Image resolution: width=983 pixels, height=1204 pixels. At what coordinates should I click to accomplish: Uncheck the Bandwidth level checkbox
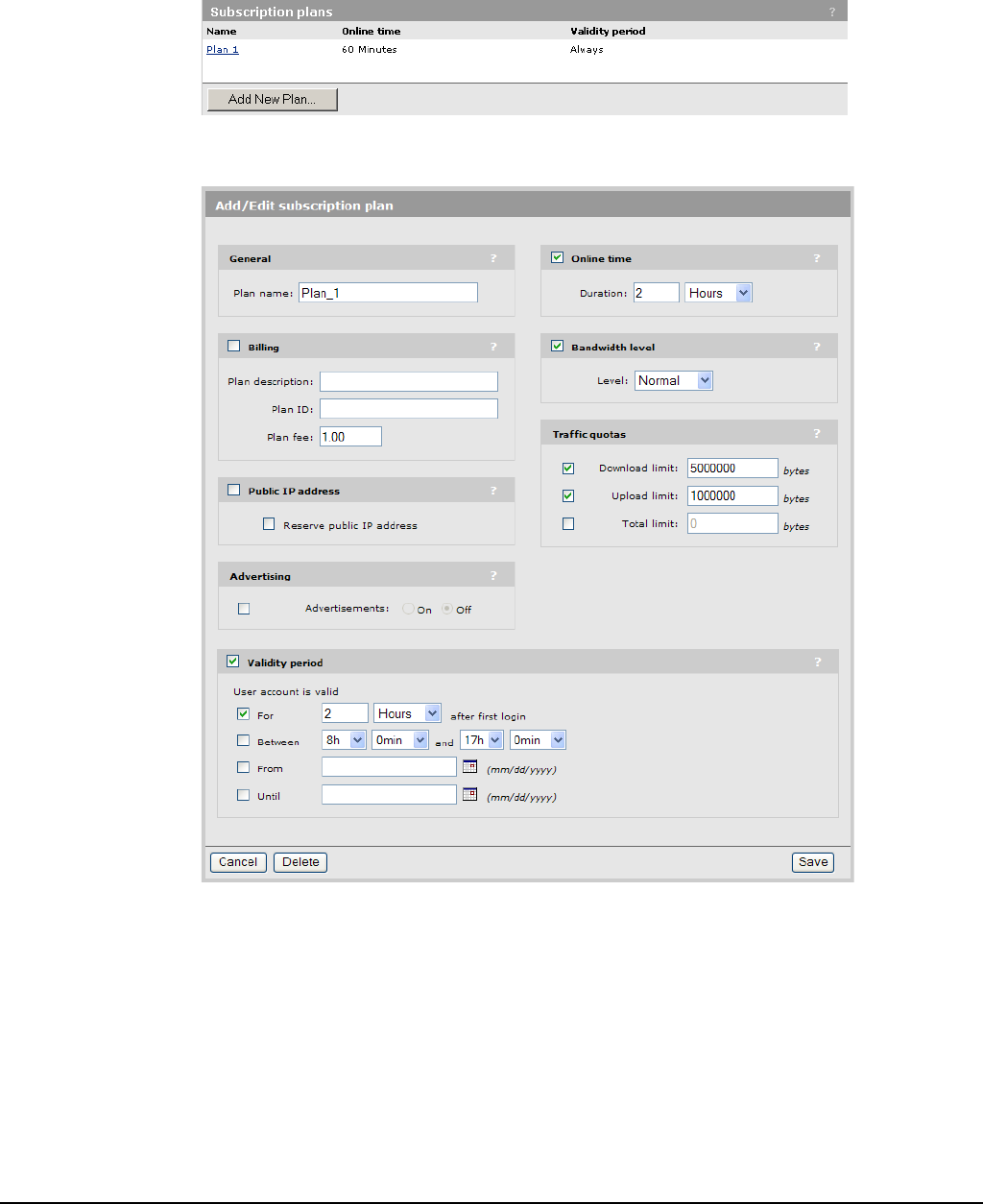tap(557, 346)
